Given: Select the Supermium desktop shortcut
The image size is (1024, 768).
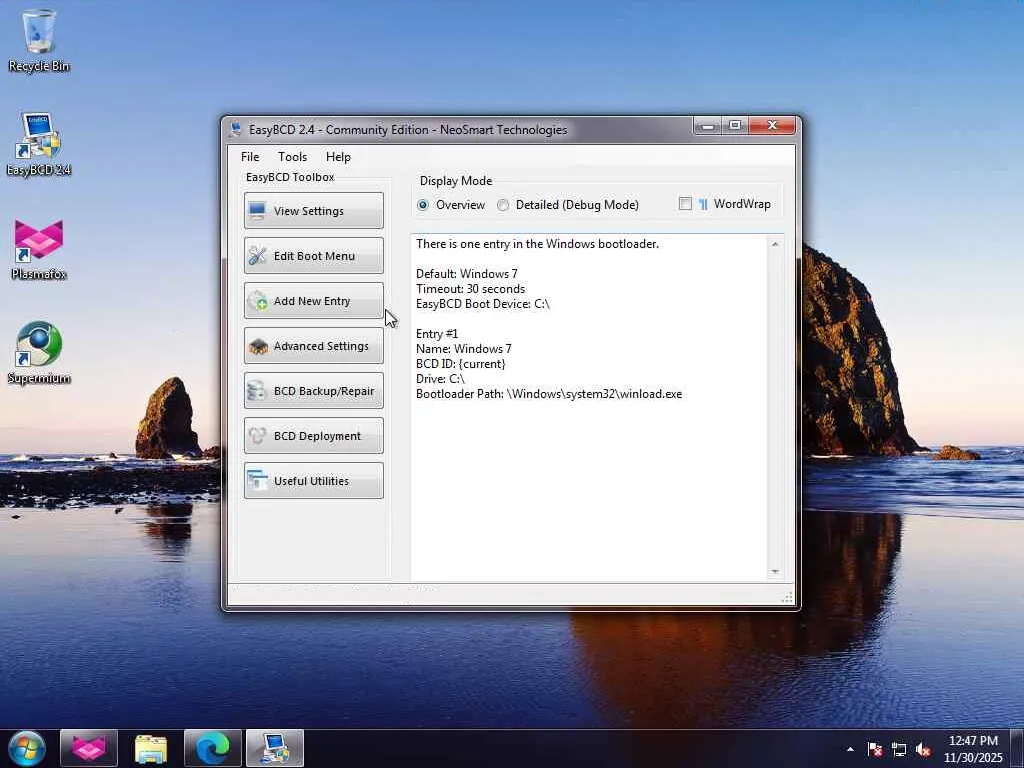Looking at the screenshot, I should coord(39,353).
